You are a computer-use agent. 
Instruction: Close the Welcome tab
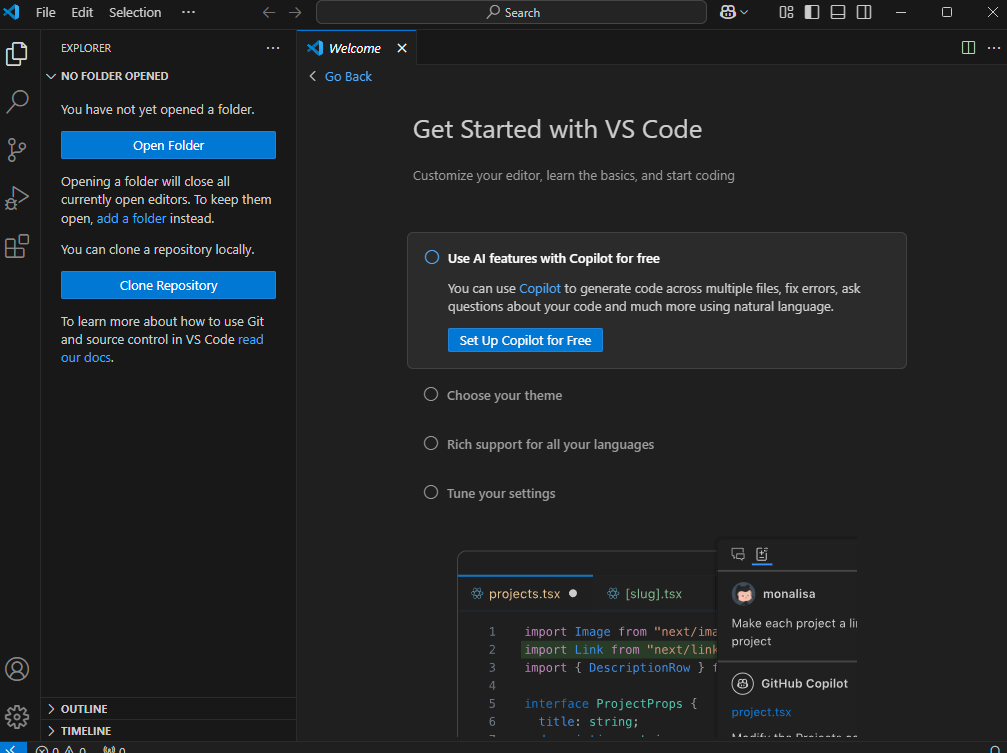(x=402, y=48)
